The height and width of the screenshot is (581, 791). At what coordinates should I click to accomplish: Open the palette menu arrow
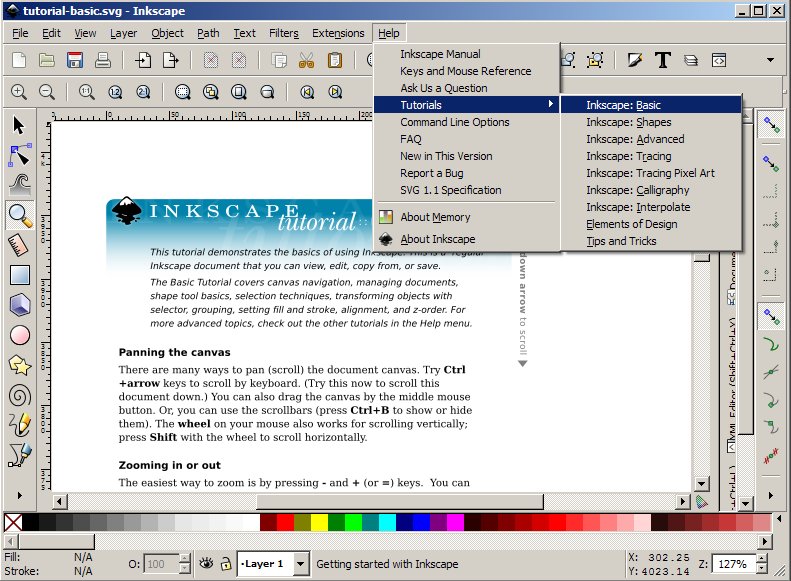coord(779,519)
